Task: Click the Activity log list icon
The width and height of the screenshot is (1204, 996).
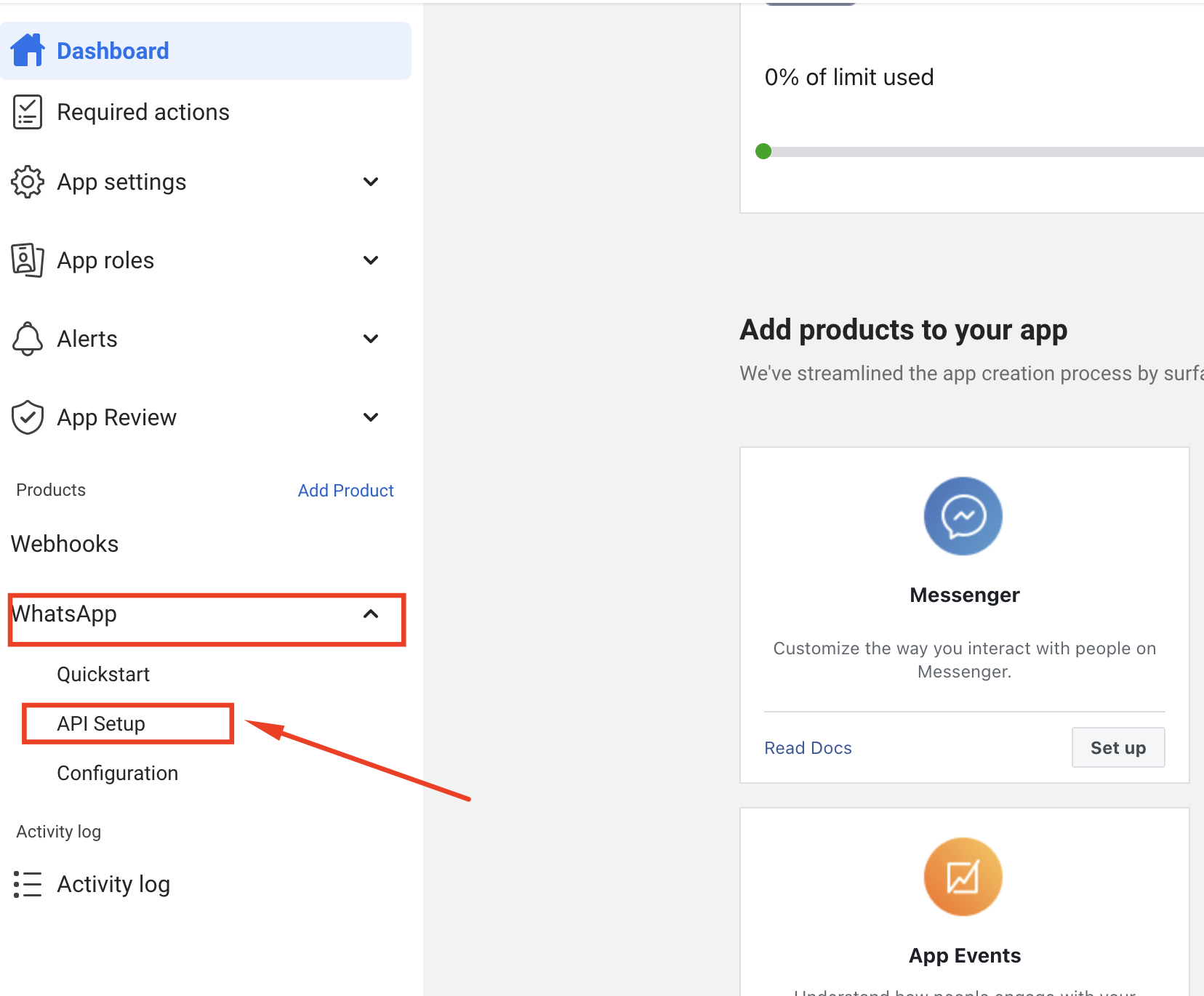Action: [x=28, y=884]
